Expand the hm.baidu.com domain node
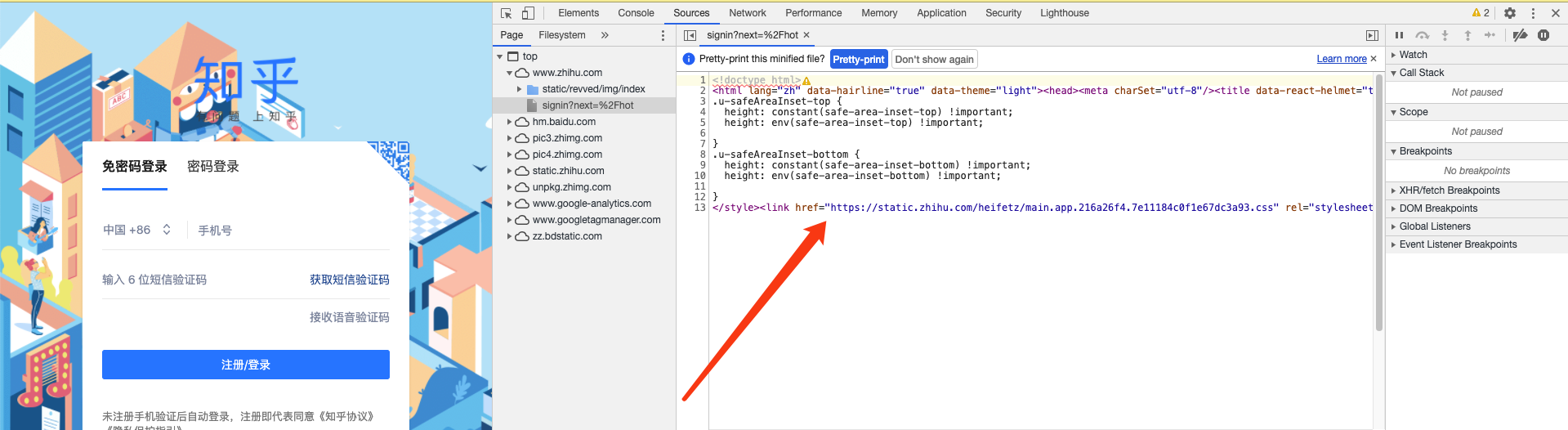Screen dimensions: 1568x430 tap(509, 122)
